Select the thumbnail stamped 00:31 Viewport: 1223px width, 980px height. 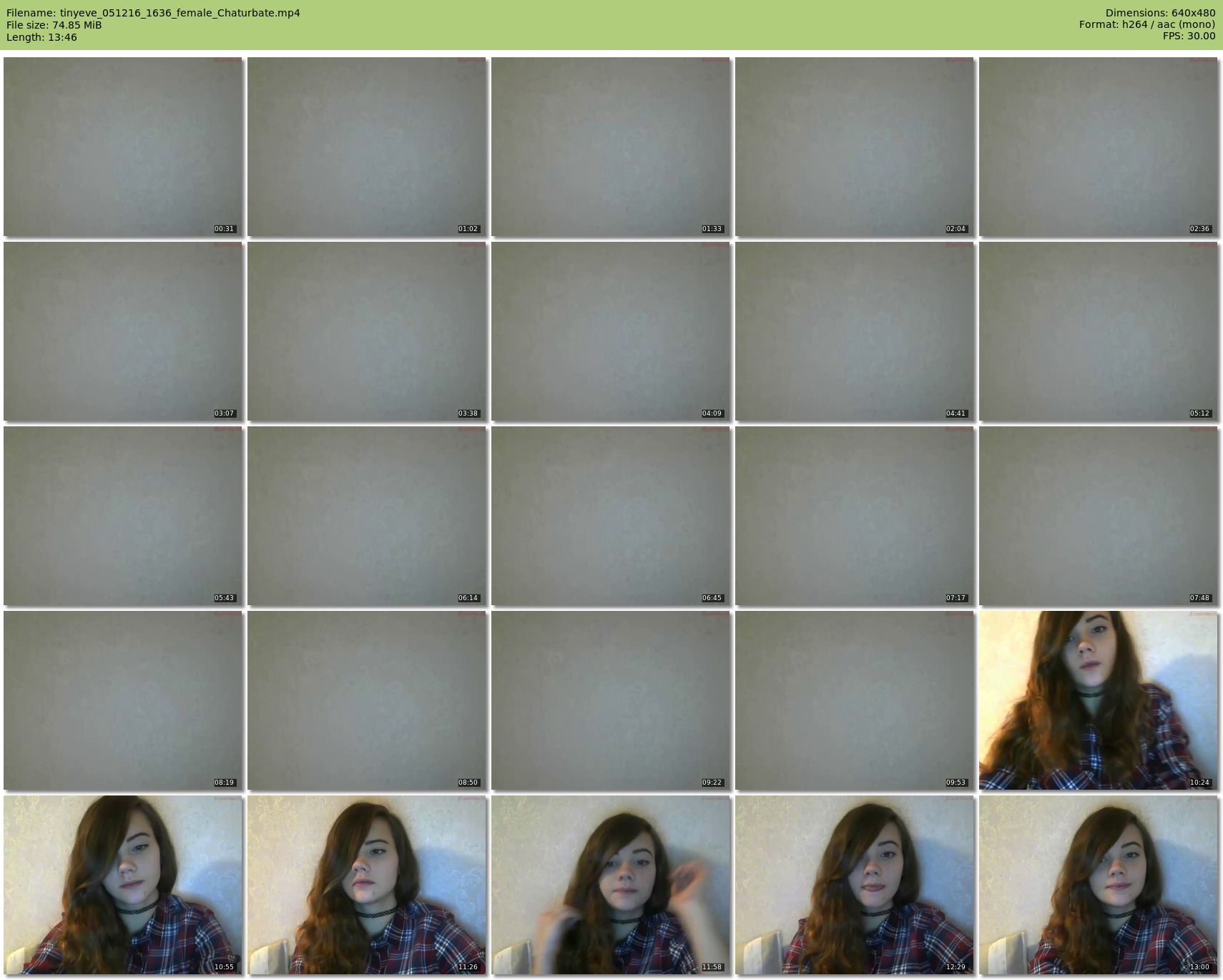point(123,147)
